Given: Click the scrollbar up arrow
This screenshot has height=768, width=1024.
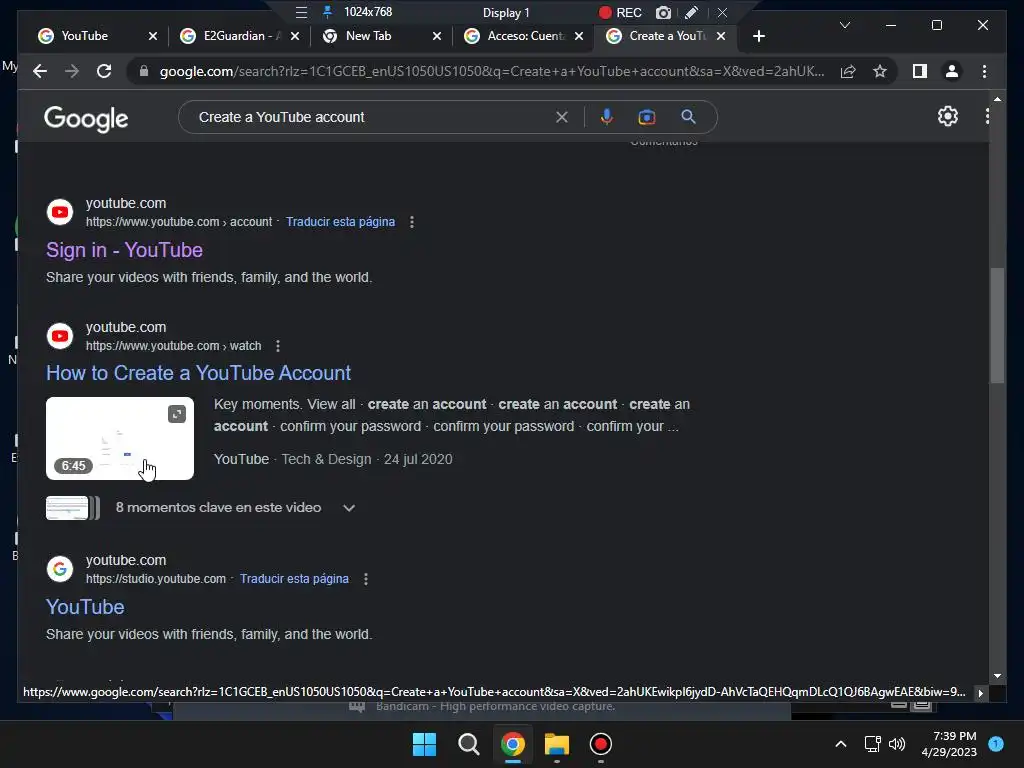Looking at the screenshot, I should 997,99.
